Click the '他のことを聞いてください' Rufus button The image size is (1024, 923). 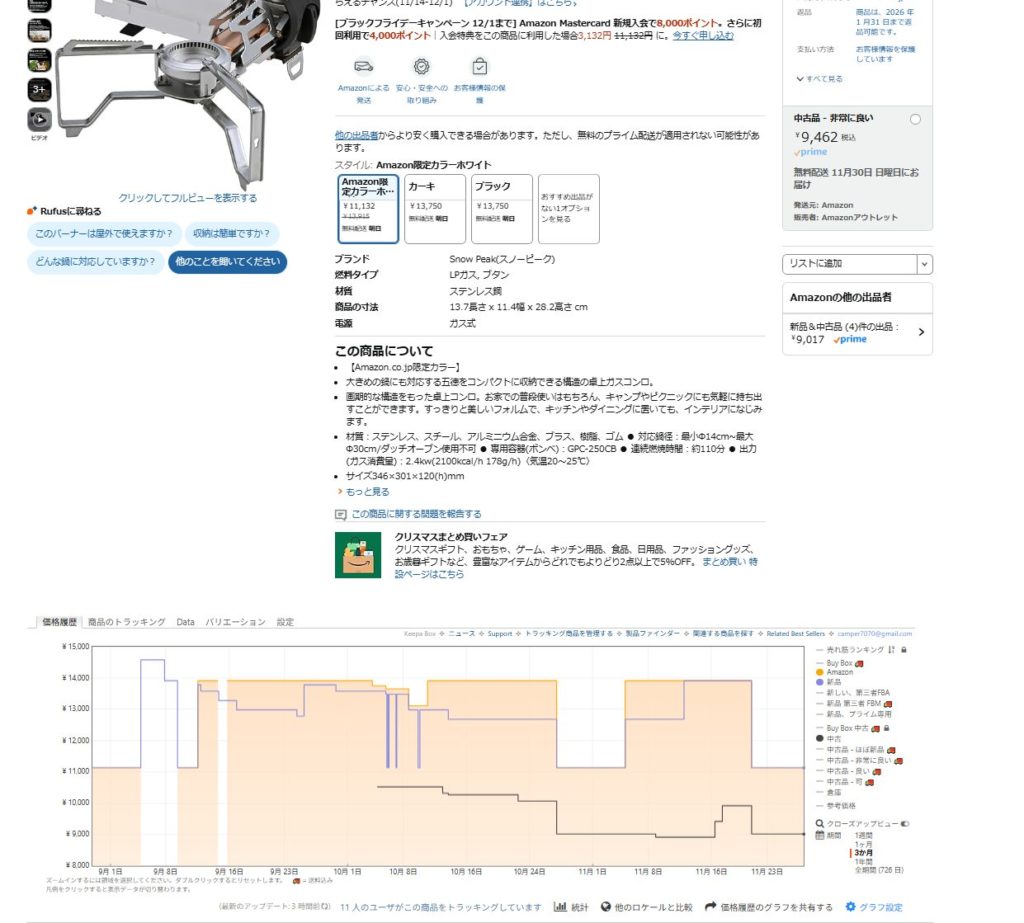[x=227, y=262]
